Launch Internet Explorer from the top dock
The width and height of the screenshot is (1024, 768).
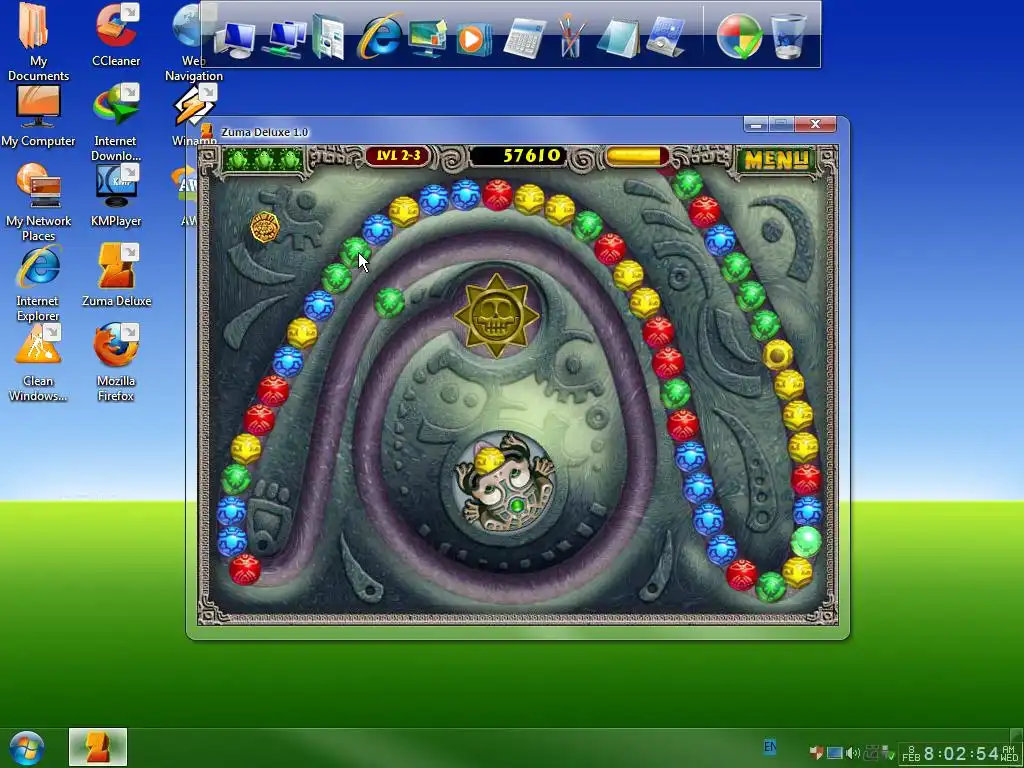coord(379,37)
